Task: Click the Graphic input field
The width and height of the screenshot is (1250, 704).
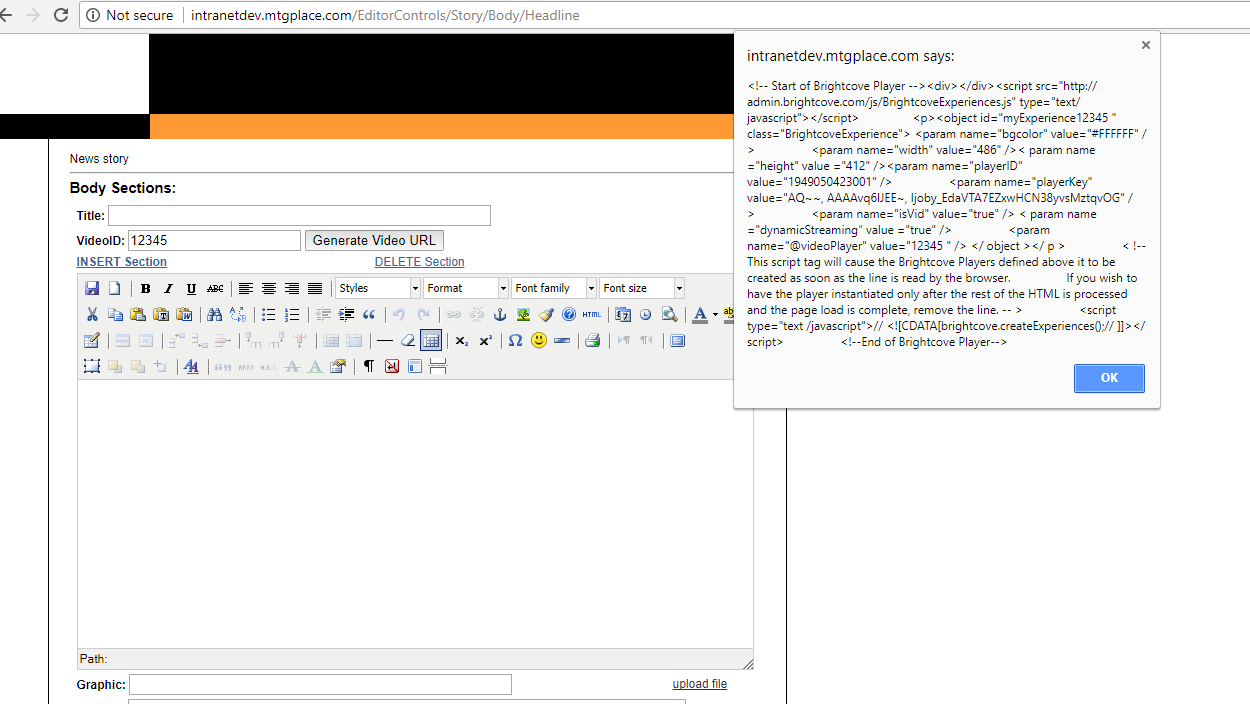Action: (320, 684)
